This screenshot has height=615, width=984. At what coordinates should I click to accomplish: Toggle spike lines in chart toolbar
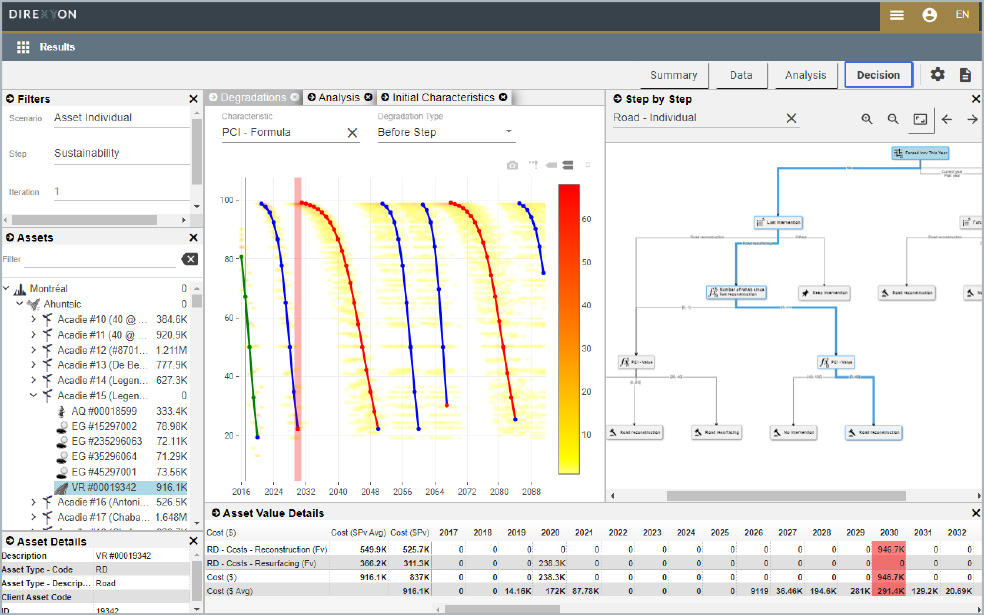[x=533, y=165]
